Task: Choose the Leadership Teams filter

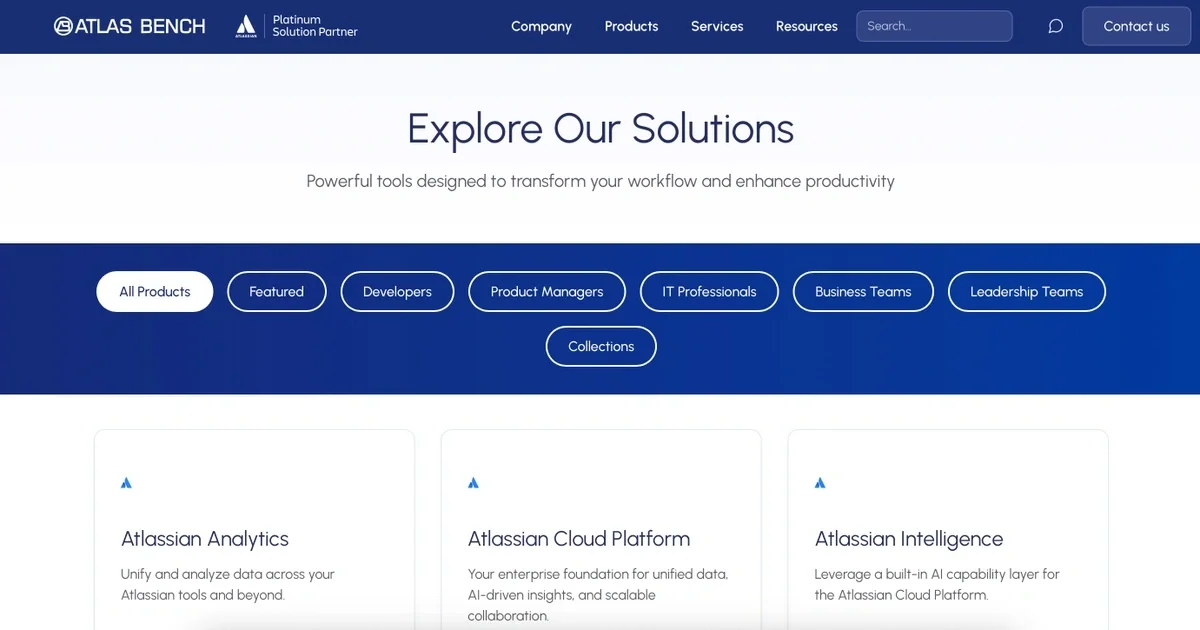Action: (x=1026, y=292)
